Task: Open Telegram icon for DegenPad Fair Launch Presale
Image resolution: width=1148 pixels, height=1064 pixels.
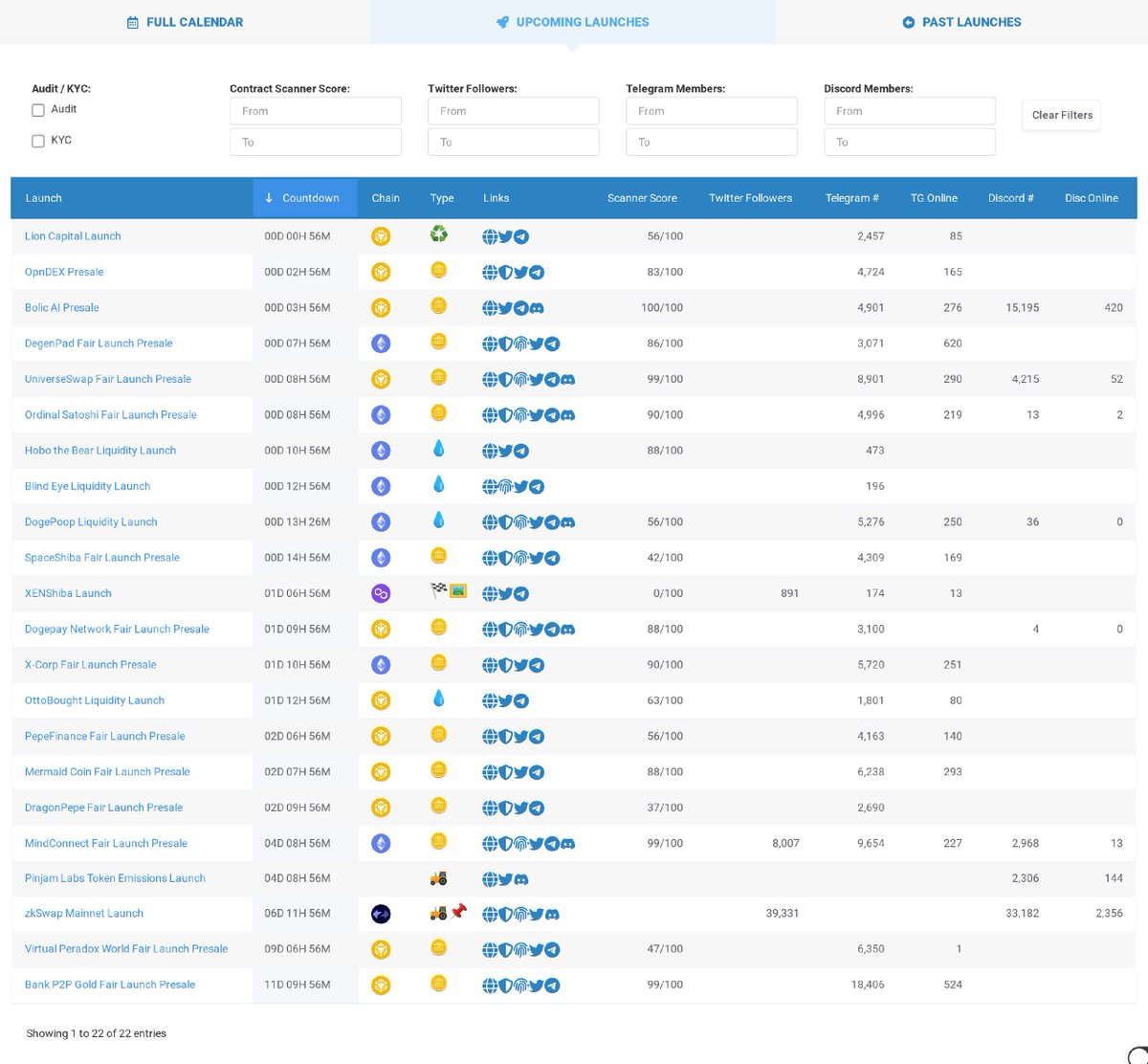Action: pos(552,343)
